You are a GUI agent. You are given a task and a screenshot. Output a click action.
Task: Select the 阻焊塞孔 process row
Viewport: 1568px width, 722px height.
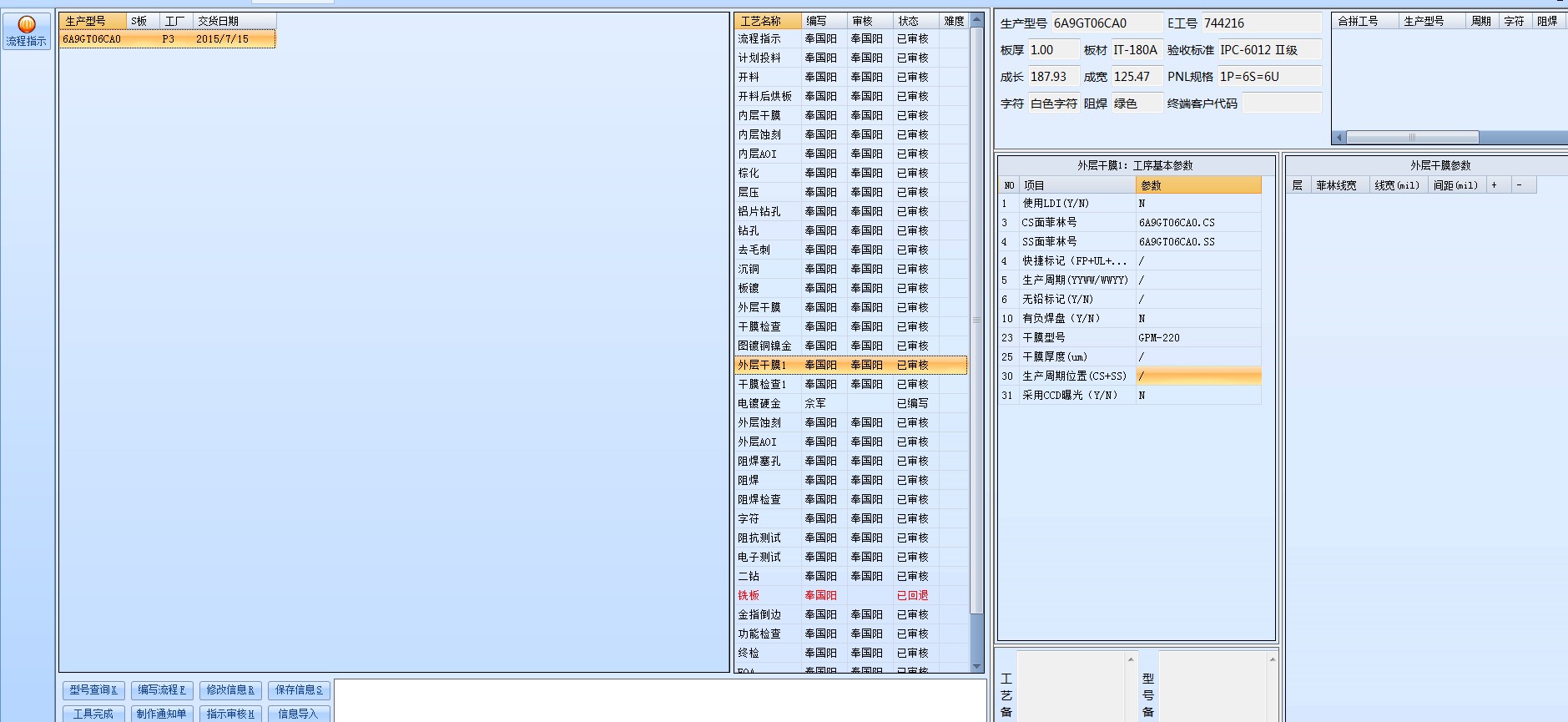(x=851, y=462)
